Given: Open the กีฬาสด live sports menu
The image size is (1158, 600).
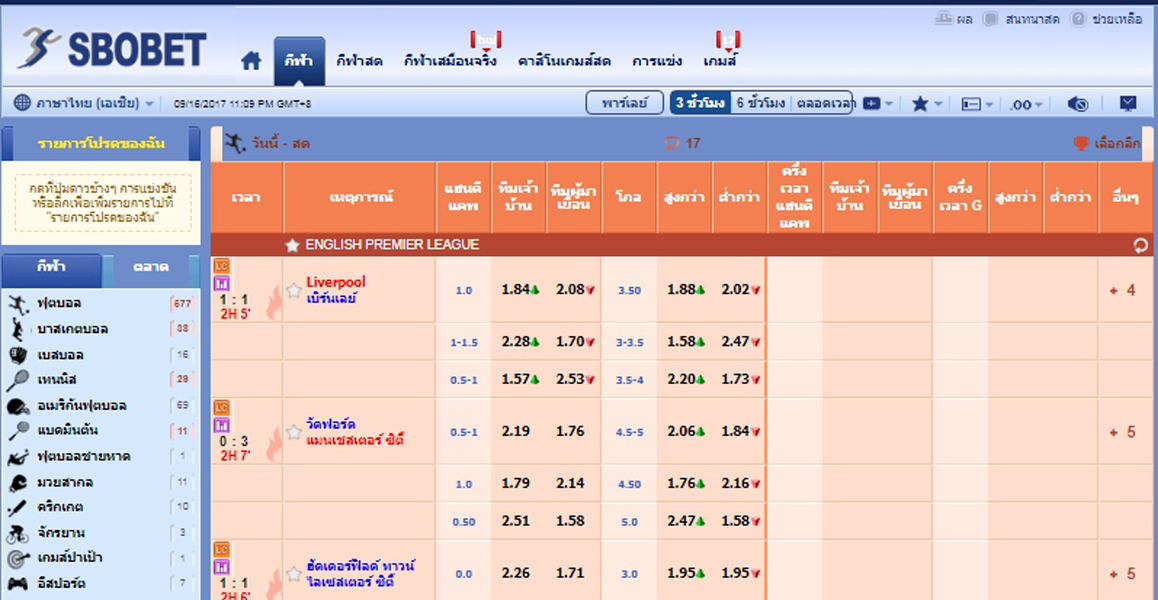Looking at the screenshot, I should coord(359,61).
